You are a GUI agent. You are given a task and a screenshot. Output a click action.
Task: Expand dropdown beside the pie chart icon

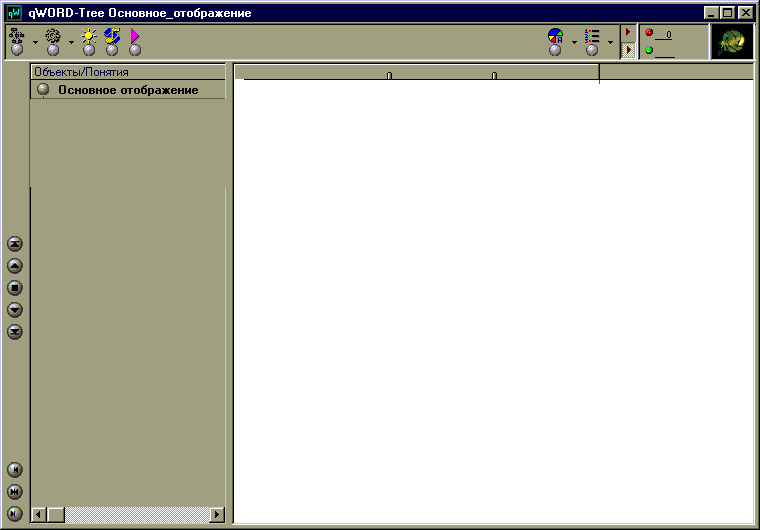574,43
